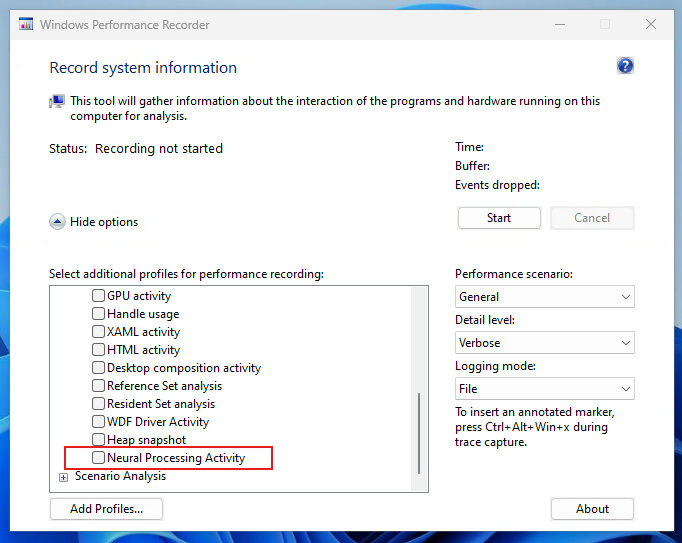The width and height of the screenshot is (682, 543).
Task: Open the Logging mode dropdown showing File
Action: tap(545, 389)
